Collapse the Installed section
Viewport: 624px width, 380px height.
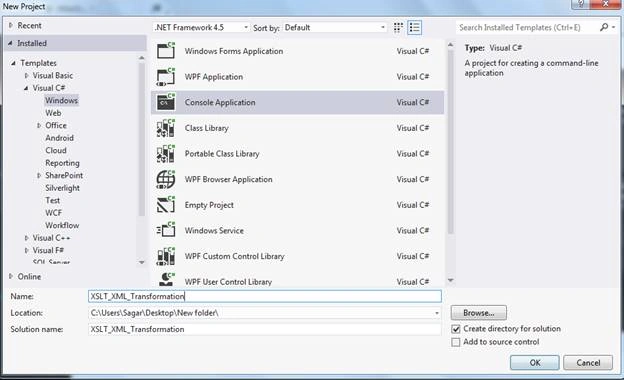pyautogui.click(x=10, y=43)
